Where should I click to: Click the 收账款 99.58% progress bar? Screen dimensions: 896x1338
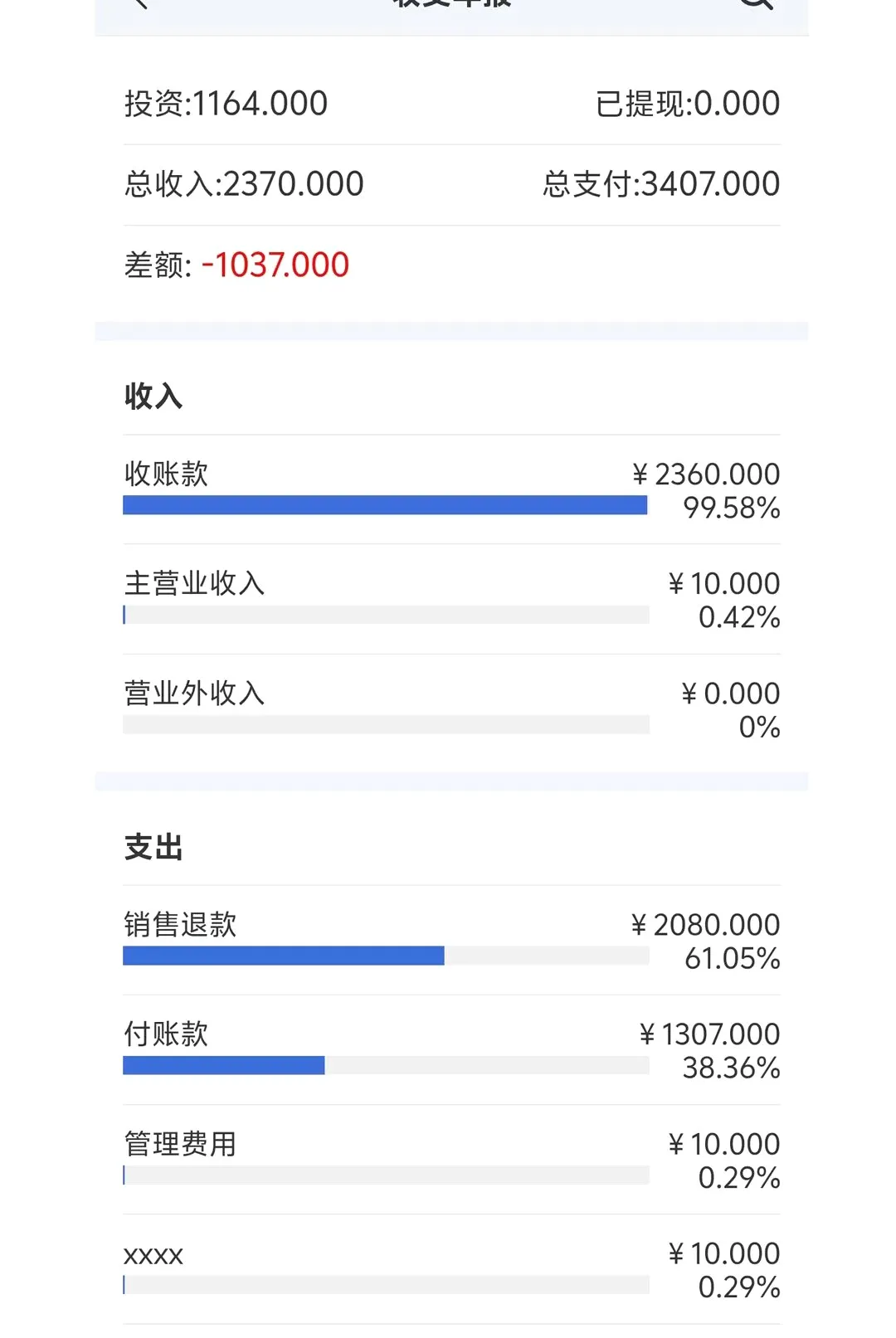[386, 505]
